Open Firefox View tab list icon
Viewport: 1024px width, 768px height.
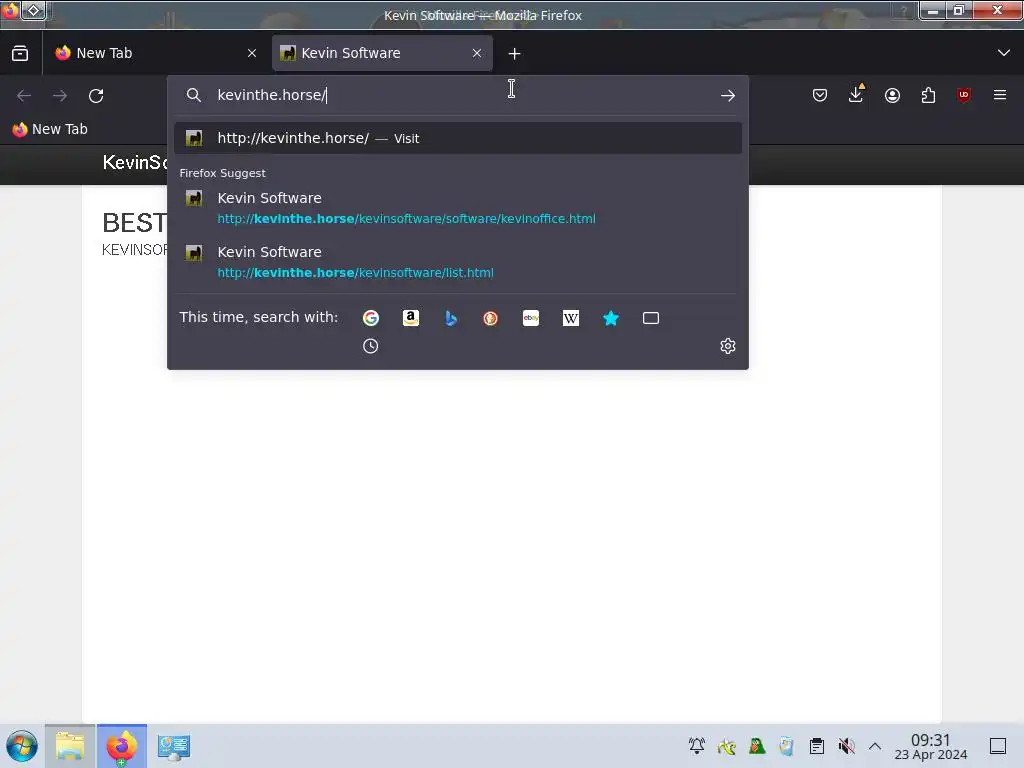coord(20,53)
